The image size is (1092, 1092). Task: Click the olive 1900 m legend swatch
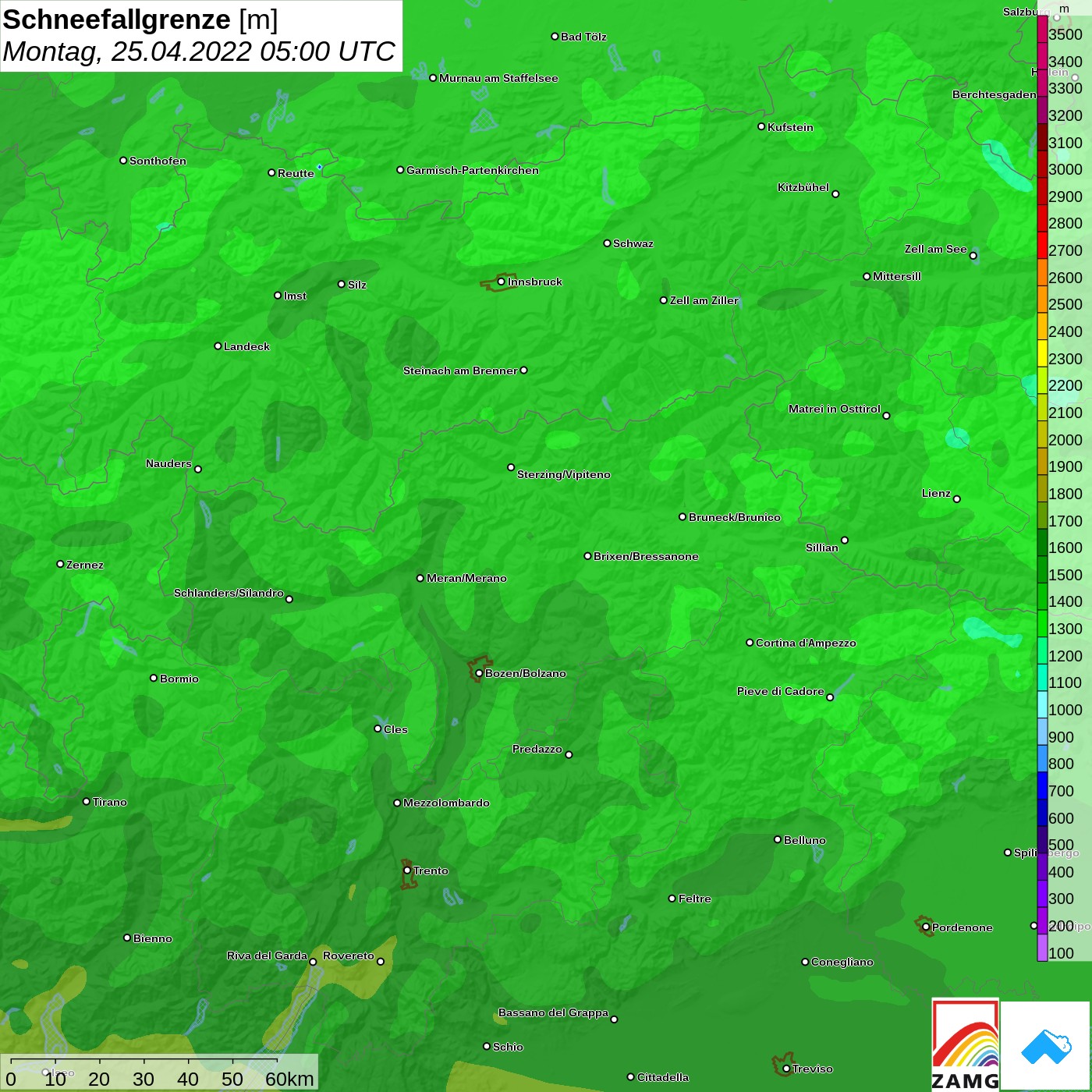click(1042, 461)
